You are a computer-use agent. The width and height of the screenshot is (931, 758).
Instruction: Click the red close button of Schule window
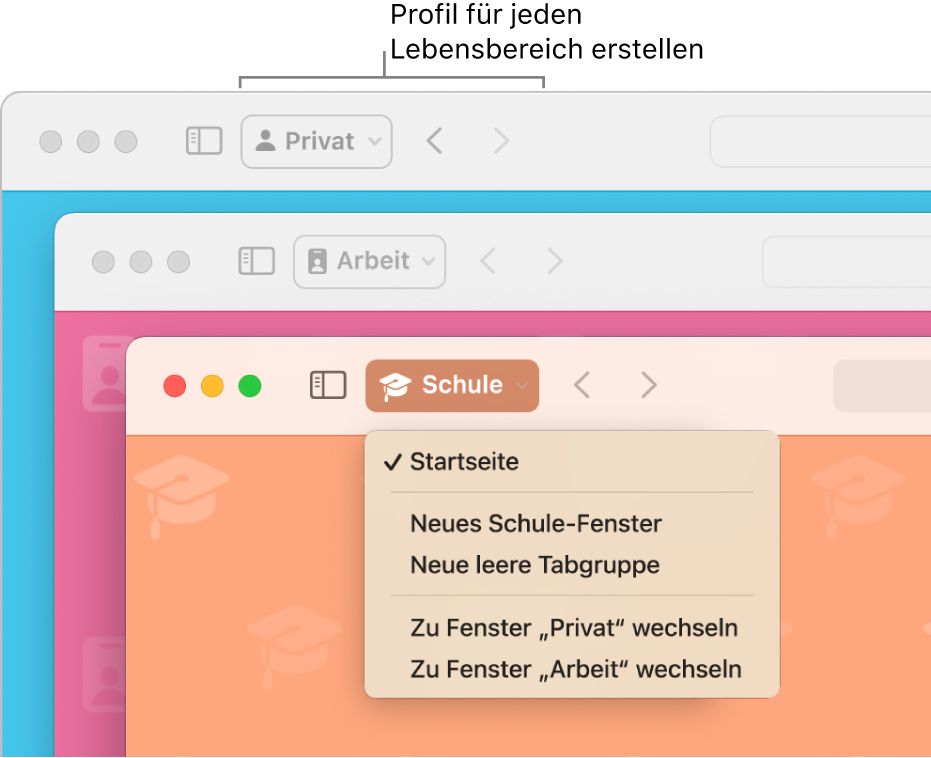(175, 385)
